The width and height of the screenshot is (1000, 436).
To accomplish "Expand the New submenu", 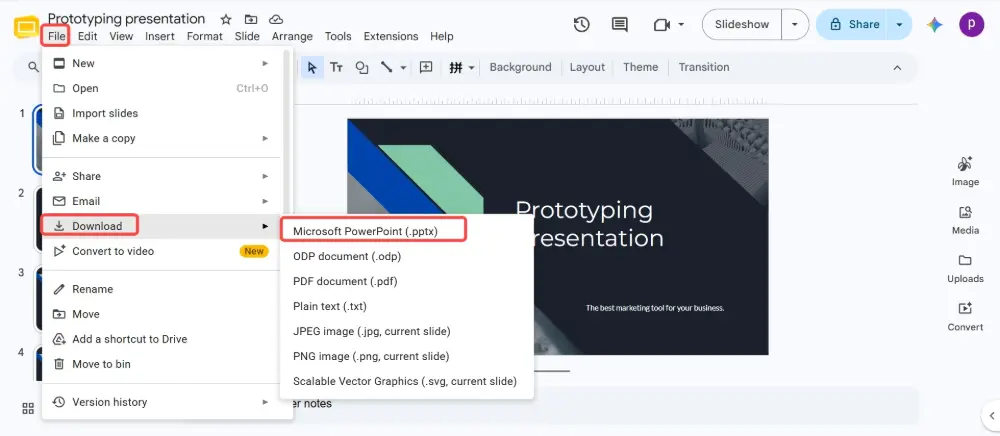I will point(265,63).
